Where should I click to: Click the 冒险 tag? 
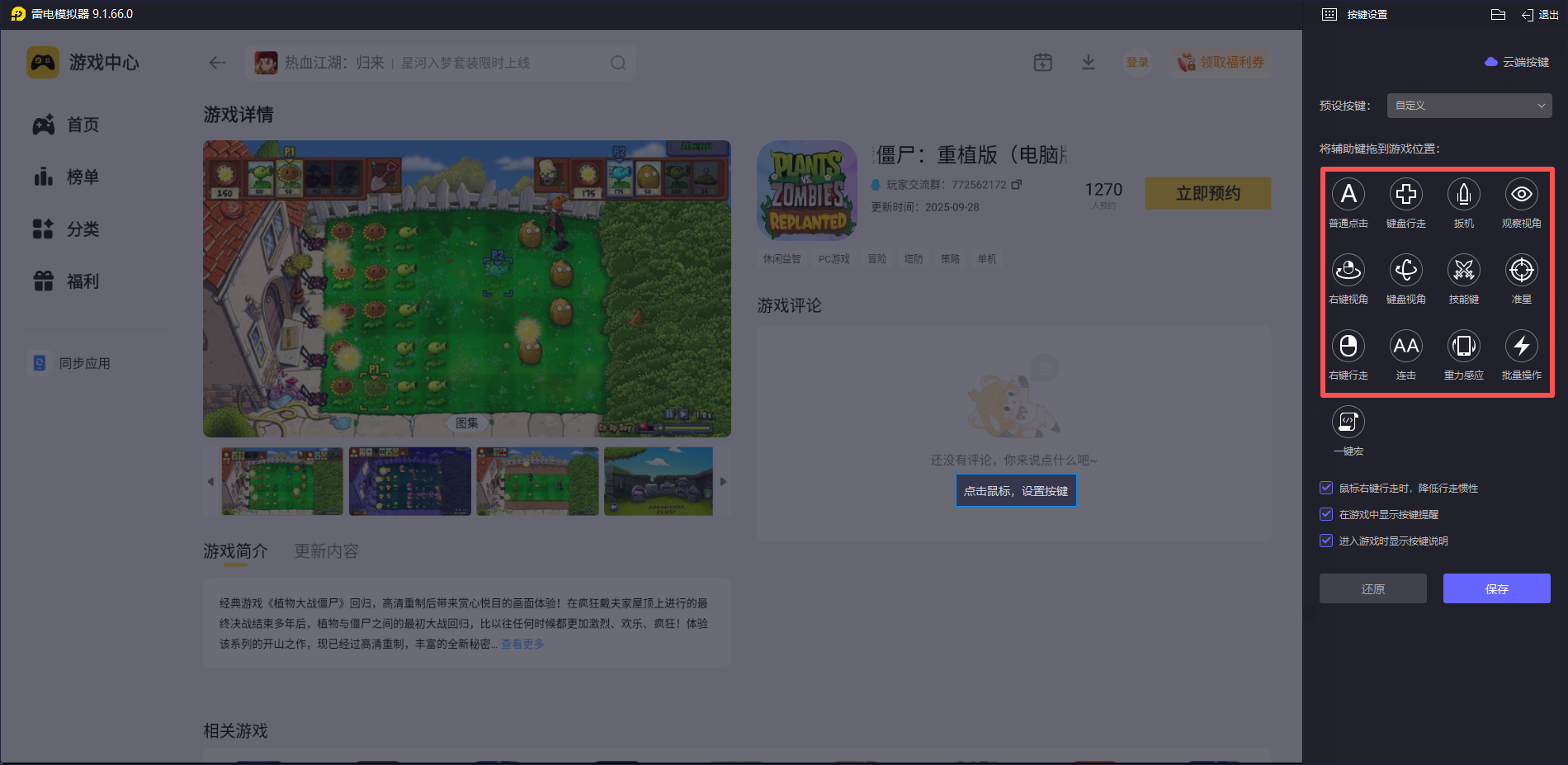877,259
